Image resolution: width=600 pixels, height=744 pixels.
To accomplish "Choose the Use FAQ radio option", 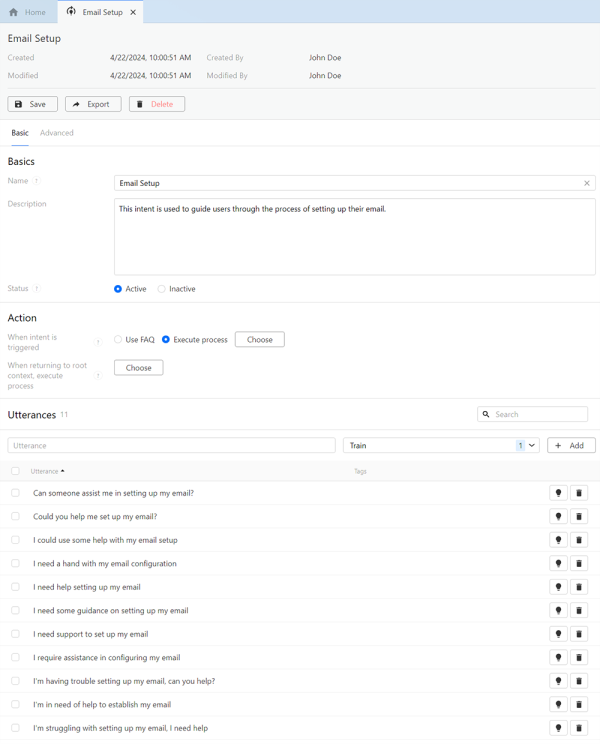I will coord(118,339).
